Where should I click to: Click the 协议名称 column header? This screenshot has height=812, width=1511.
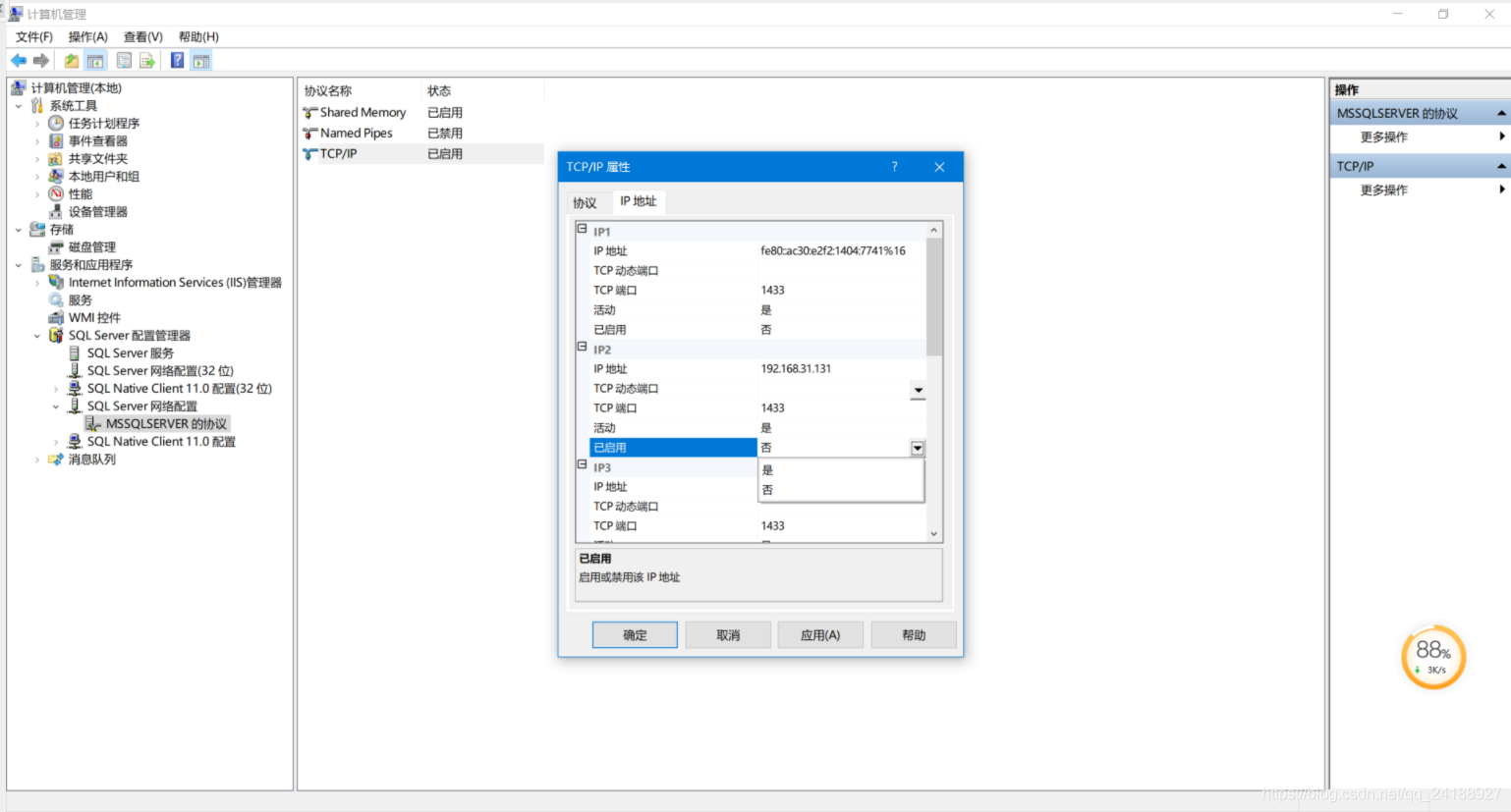point(328,91)
